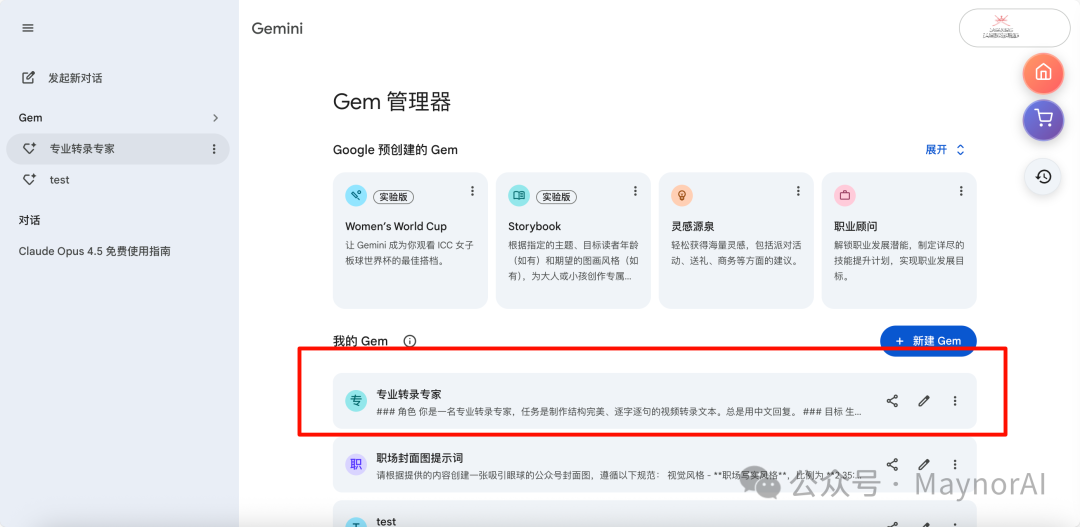Click the 实验版 badge on Women's World Cup
This screenshot has width=1080, height=527.
[x=393, y=196]
